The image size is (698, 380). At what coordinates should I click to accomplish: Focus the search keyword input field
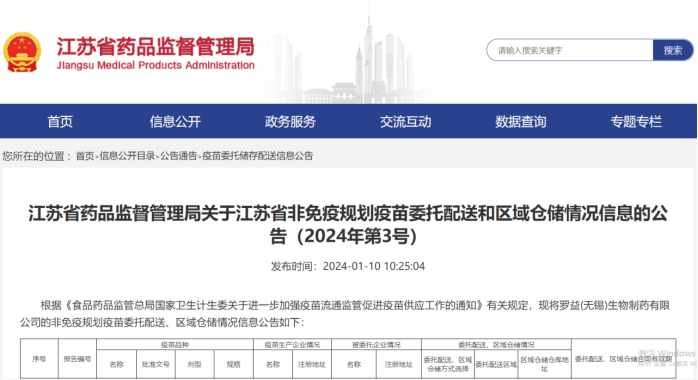click(570, 50)
